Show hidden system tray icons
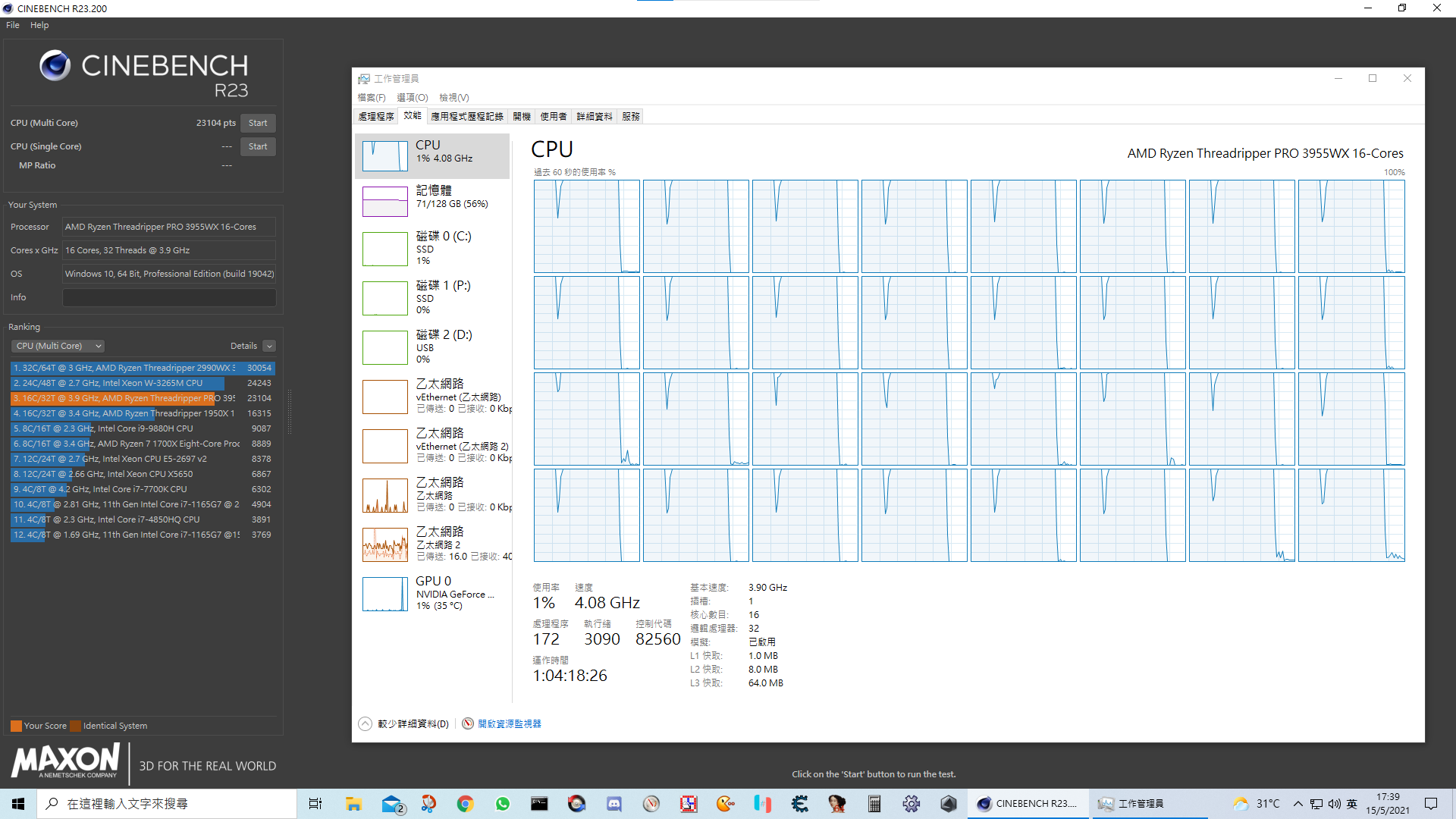Viewport: 1456px width, 819px height. pyautogui.click(x=1298, y=804)
